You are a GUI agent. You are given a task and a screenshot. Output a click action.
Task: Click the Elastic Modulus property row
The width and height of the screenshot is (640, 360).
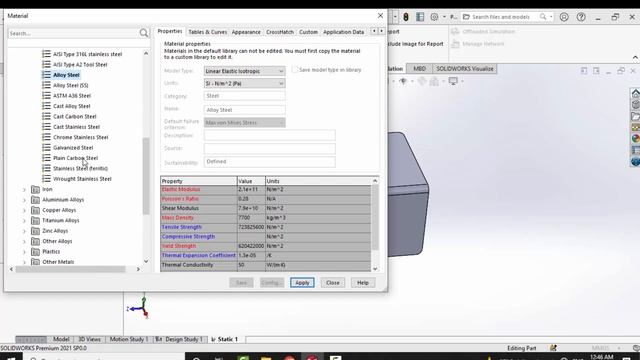click(266, 189)
